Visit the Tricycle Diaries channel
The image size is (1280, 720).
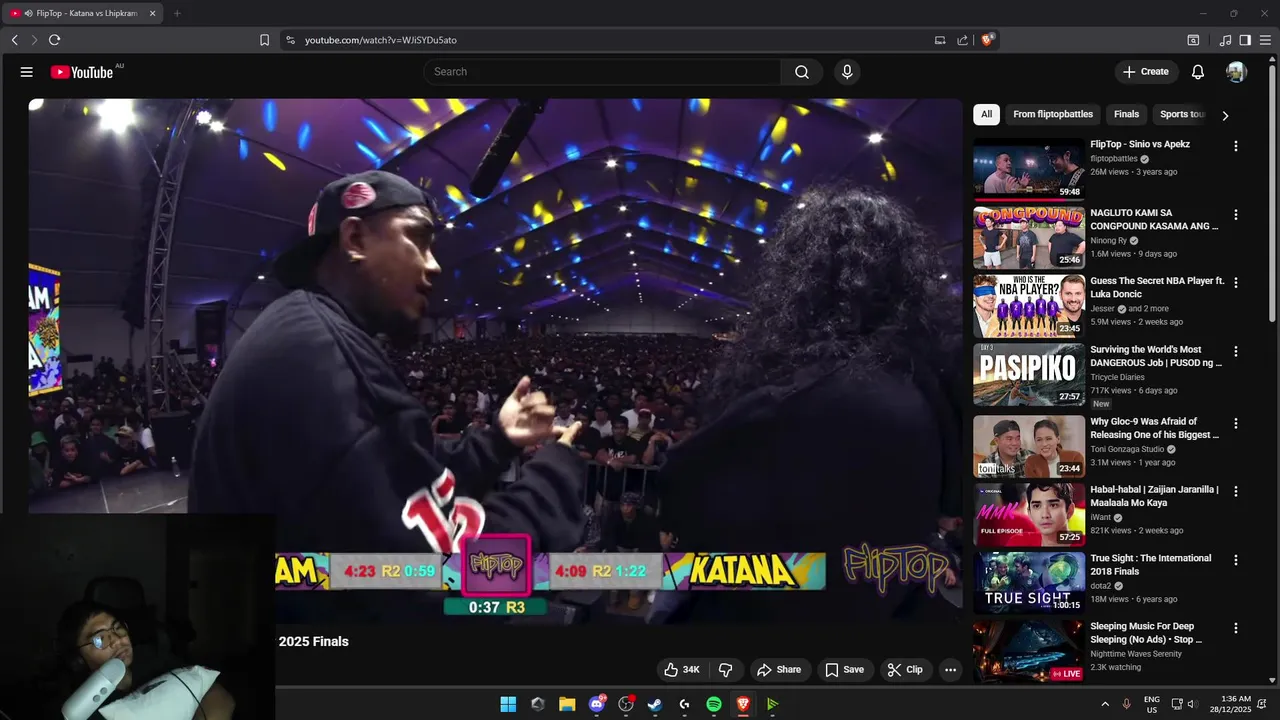point(1117,377)
